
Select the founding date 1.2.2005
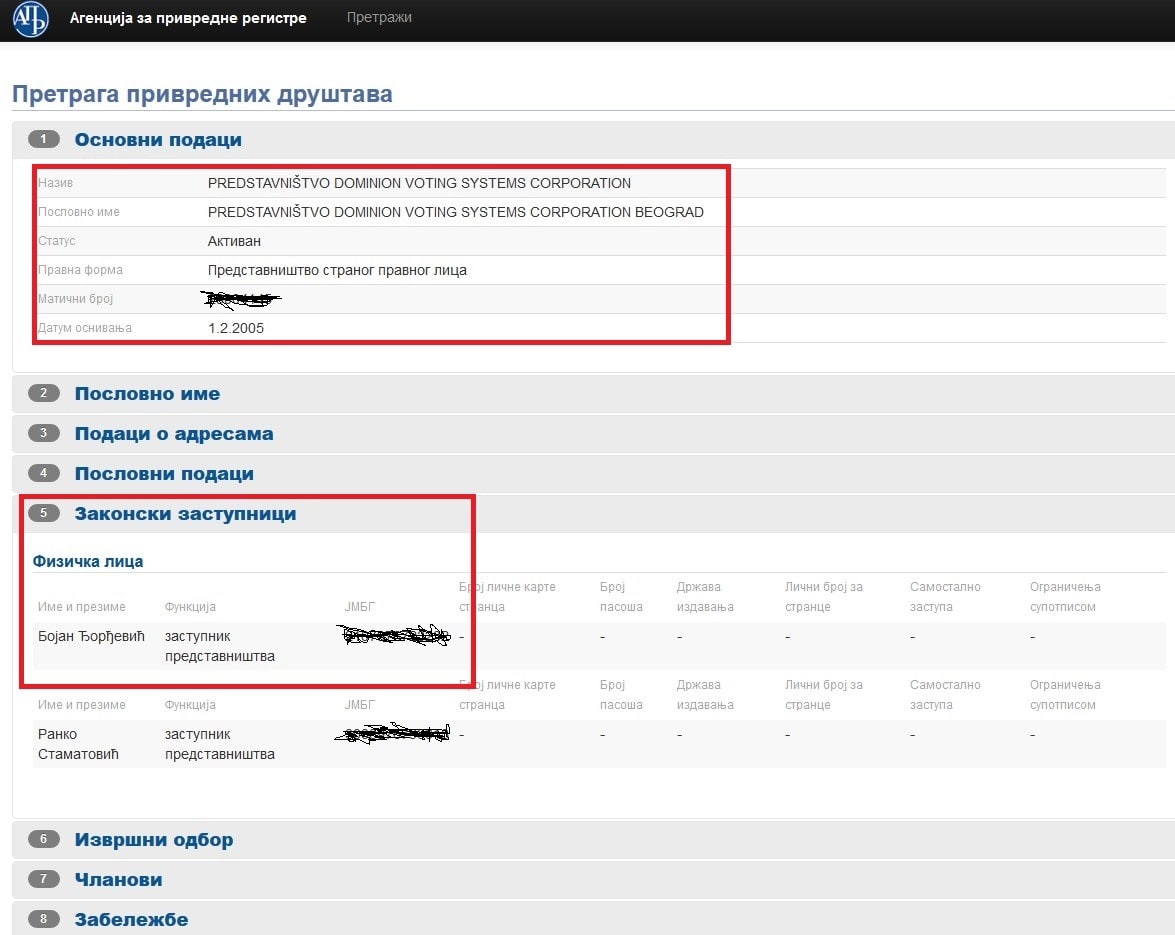(x=236, y=328)
